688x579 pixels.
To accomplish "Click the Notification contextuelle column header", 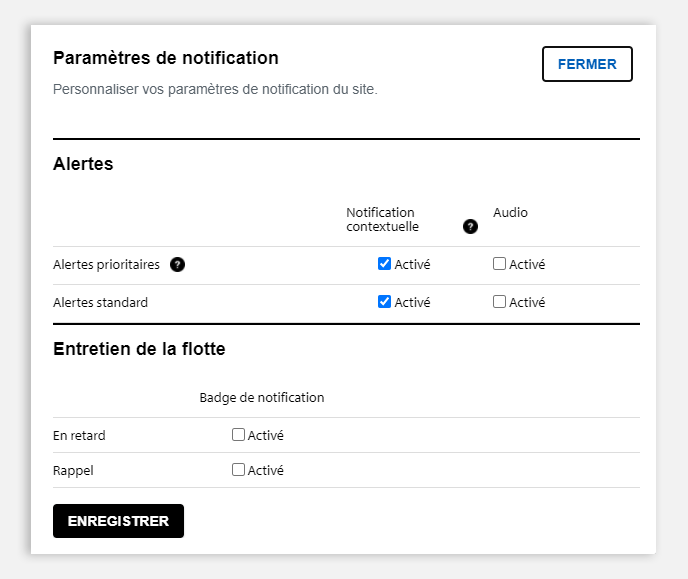I will pyautogui.click(x=383, y=219).
